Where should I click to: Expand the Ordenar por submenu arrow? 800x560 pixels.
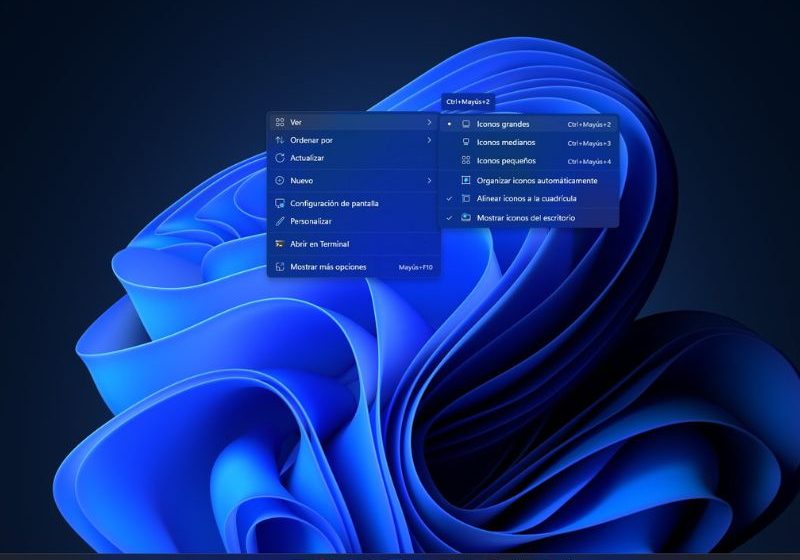(429, 140)
